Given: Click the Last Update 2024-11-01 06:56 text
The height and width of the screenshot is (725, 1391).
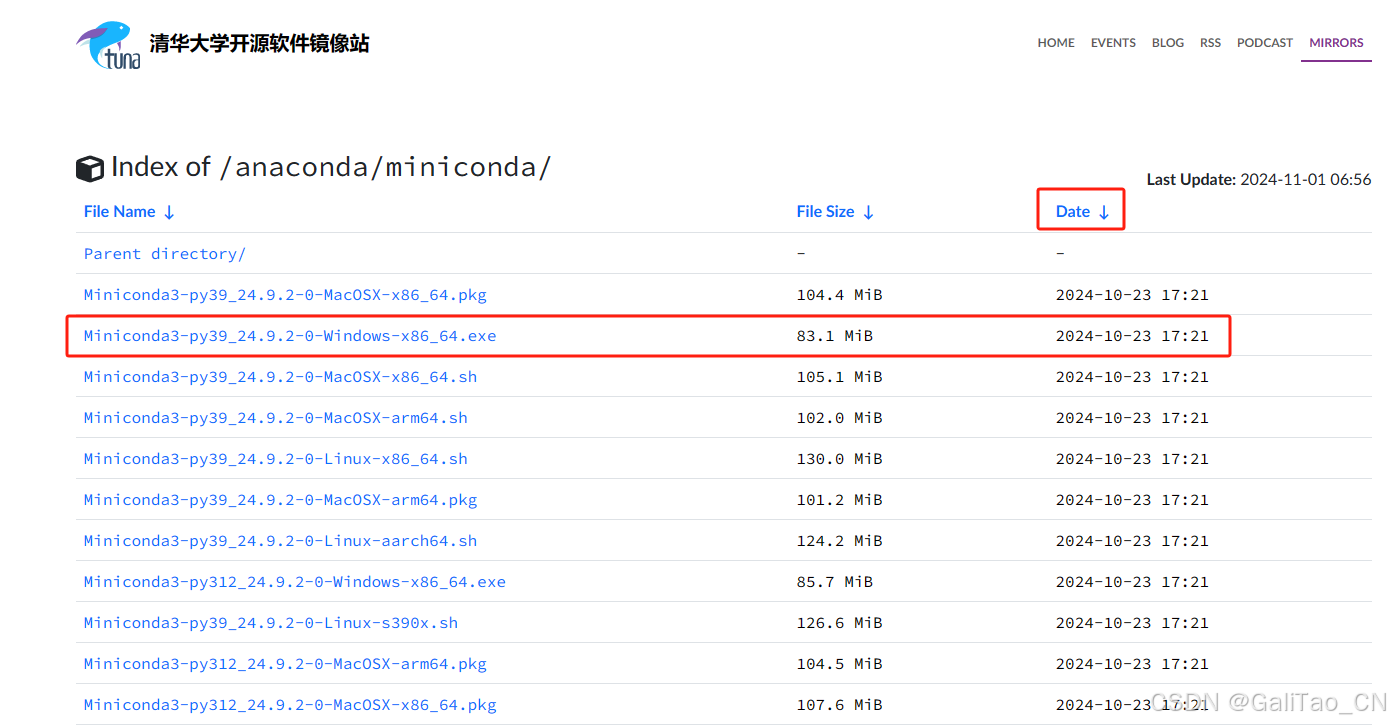Looking at the screenshot, I should click(x=1259, y=180).
